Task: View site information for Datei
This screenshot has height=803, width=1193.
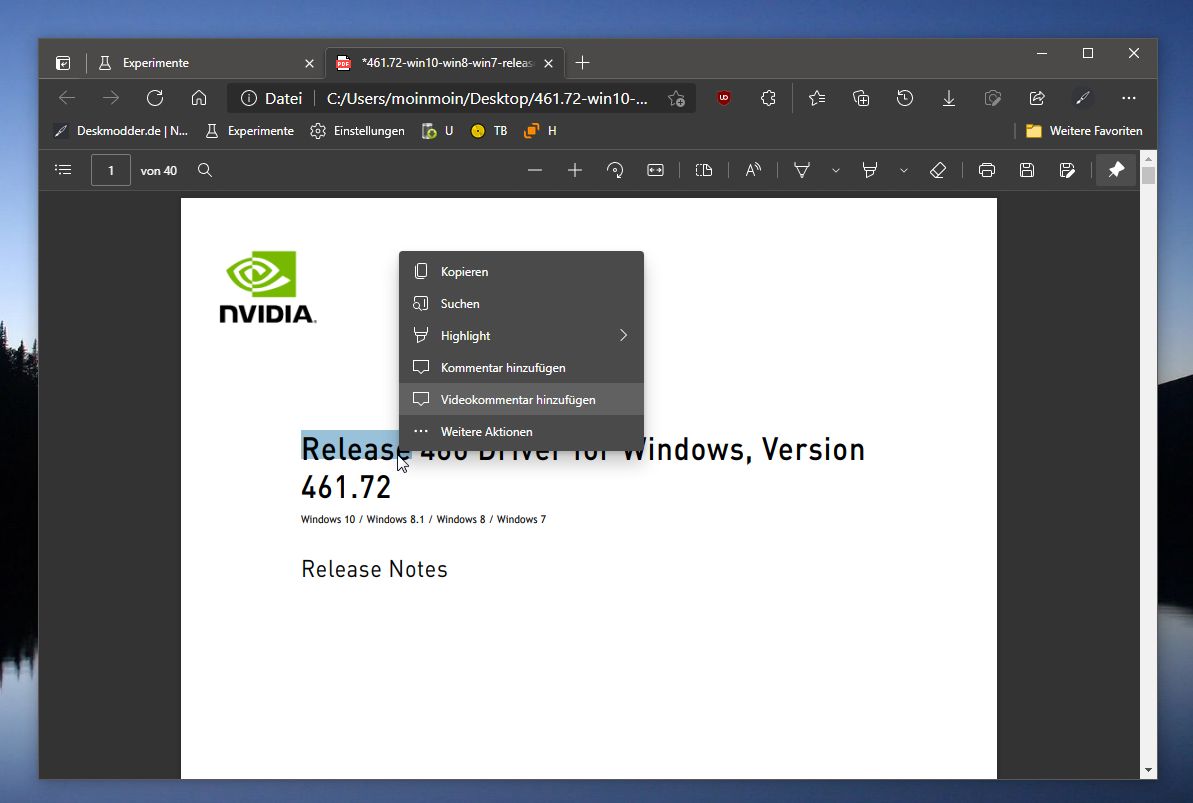Action: coord(272,98)
